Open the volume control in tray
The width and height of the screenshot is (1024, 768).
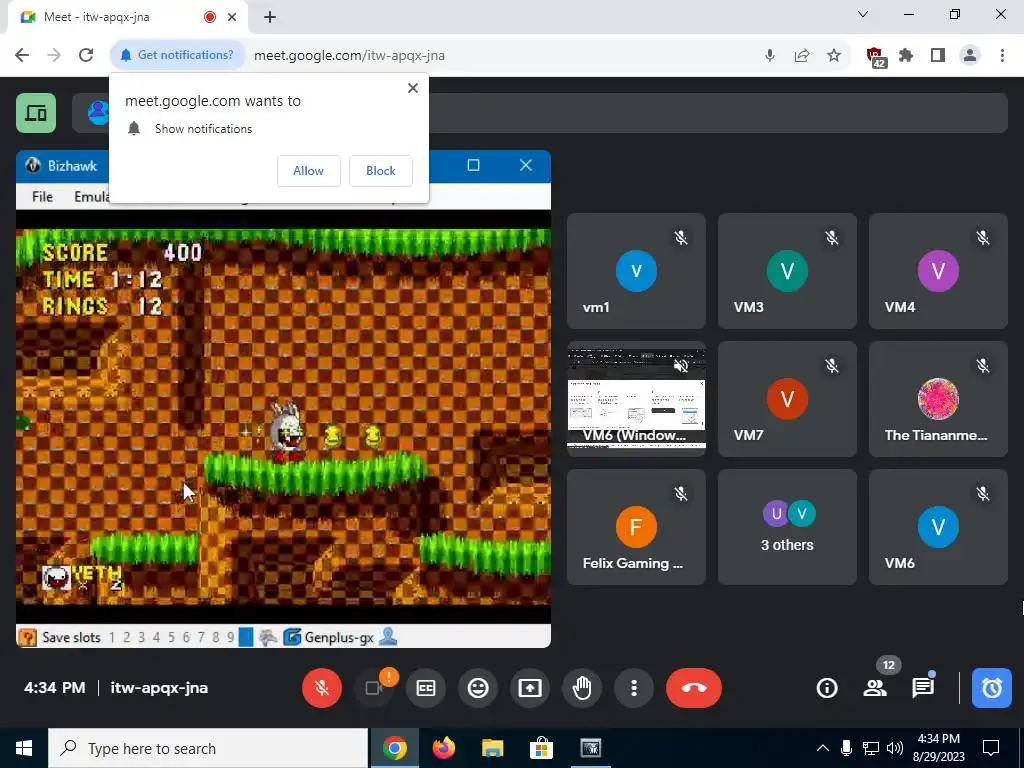895,748
